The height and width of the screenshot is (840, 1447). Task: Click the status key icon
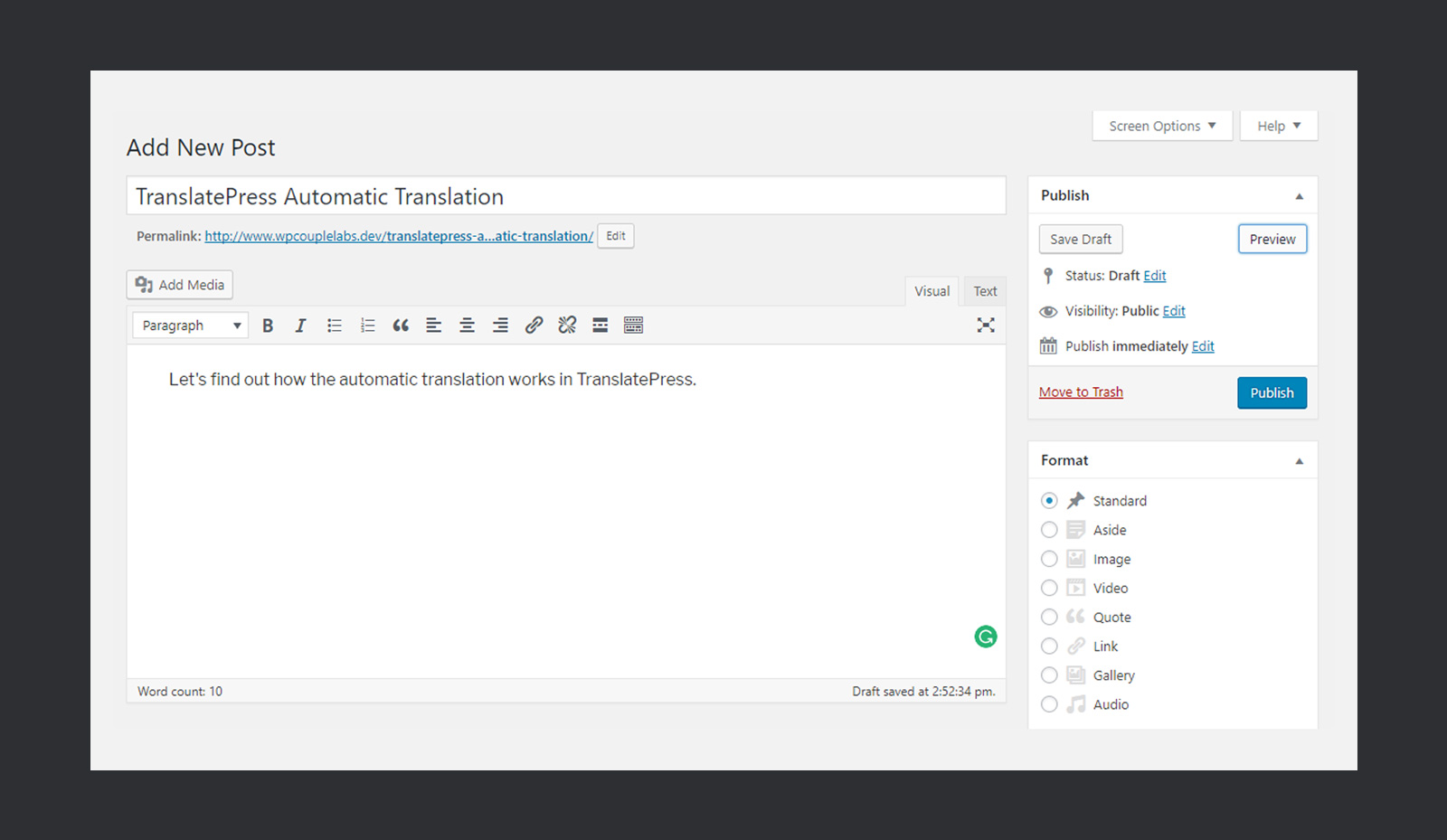(x=1048, y=276)
